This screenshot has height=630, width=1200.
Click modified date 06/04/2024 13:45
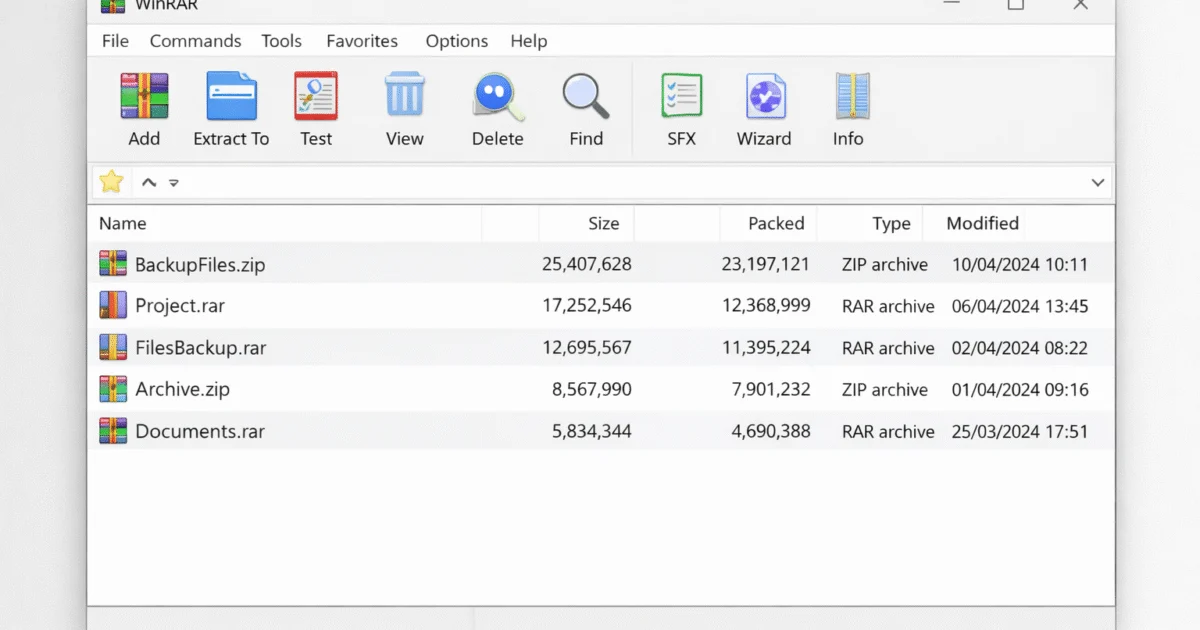point(1020,306)
